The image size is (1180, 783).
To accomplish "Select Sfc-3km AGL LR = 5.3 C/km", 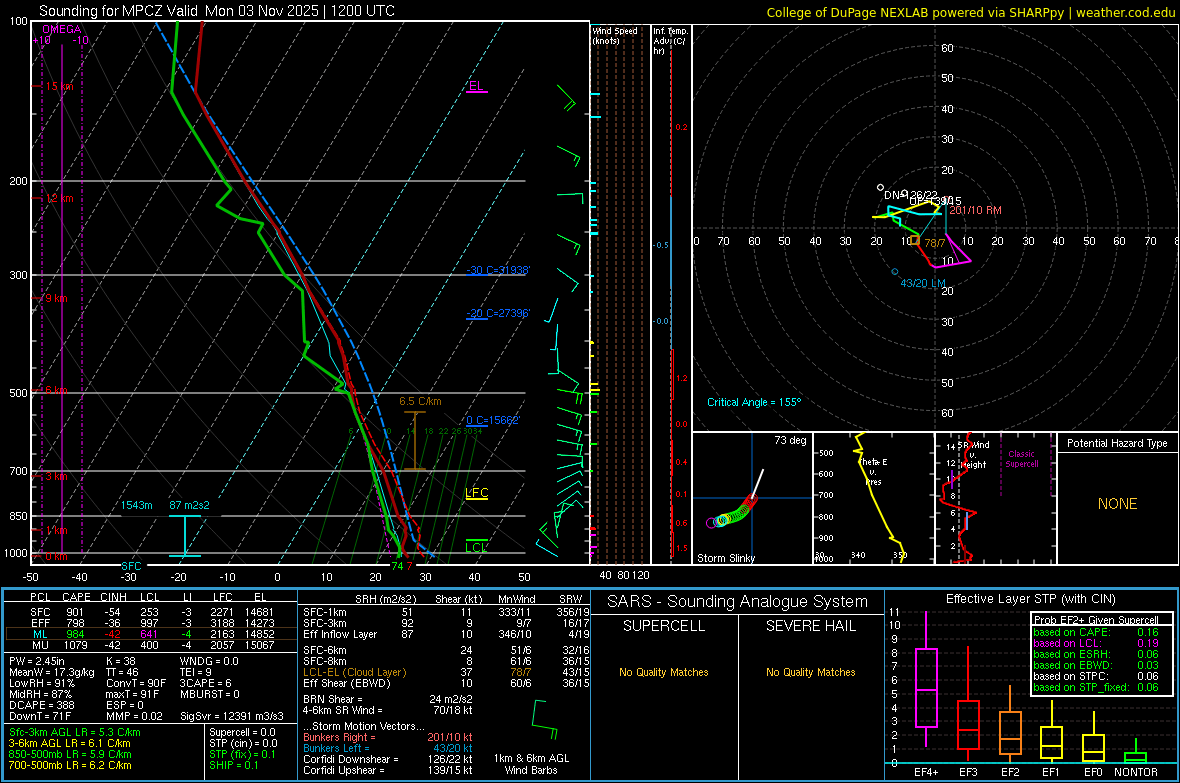I will tap(75, 732).
